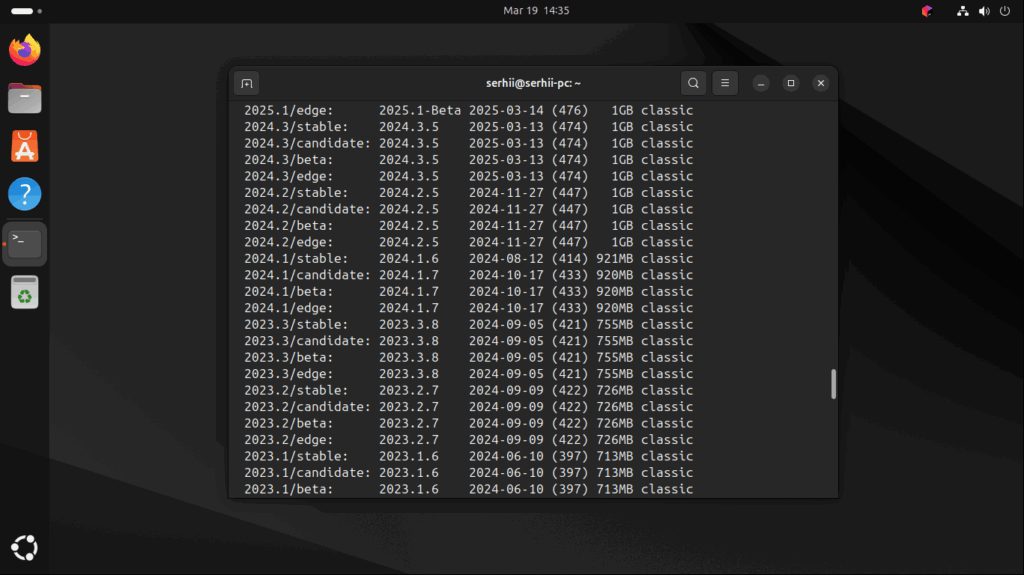Open the power menu icon
This screenshot has height=575, width=1024.
[x=1005, y=11]
